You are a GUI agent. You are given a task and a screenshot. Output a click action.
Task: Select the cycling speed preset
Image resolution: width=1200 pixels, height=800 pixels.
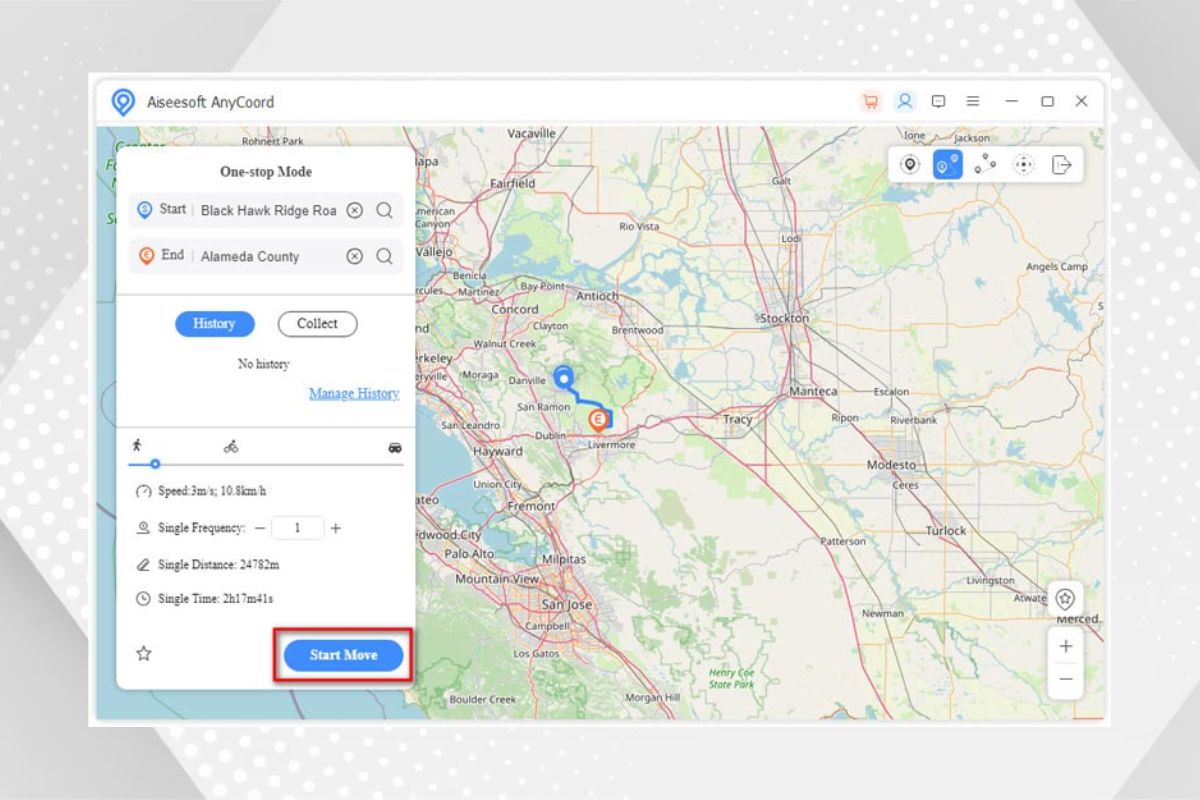231,447
